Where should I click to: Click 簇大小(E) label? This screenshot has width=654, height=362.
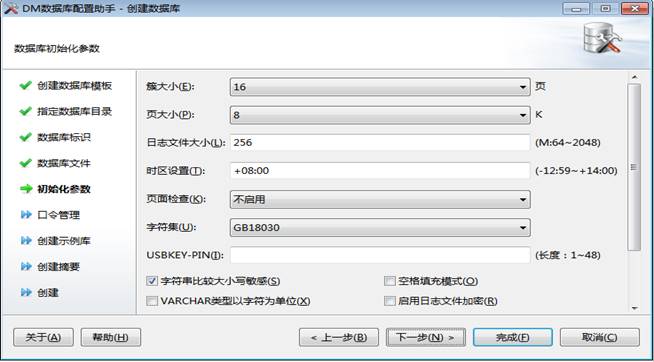point(171,87)
